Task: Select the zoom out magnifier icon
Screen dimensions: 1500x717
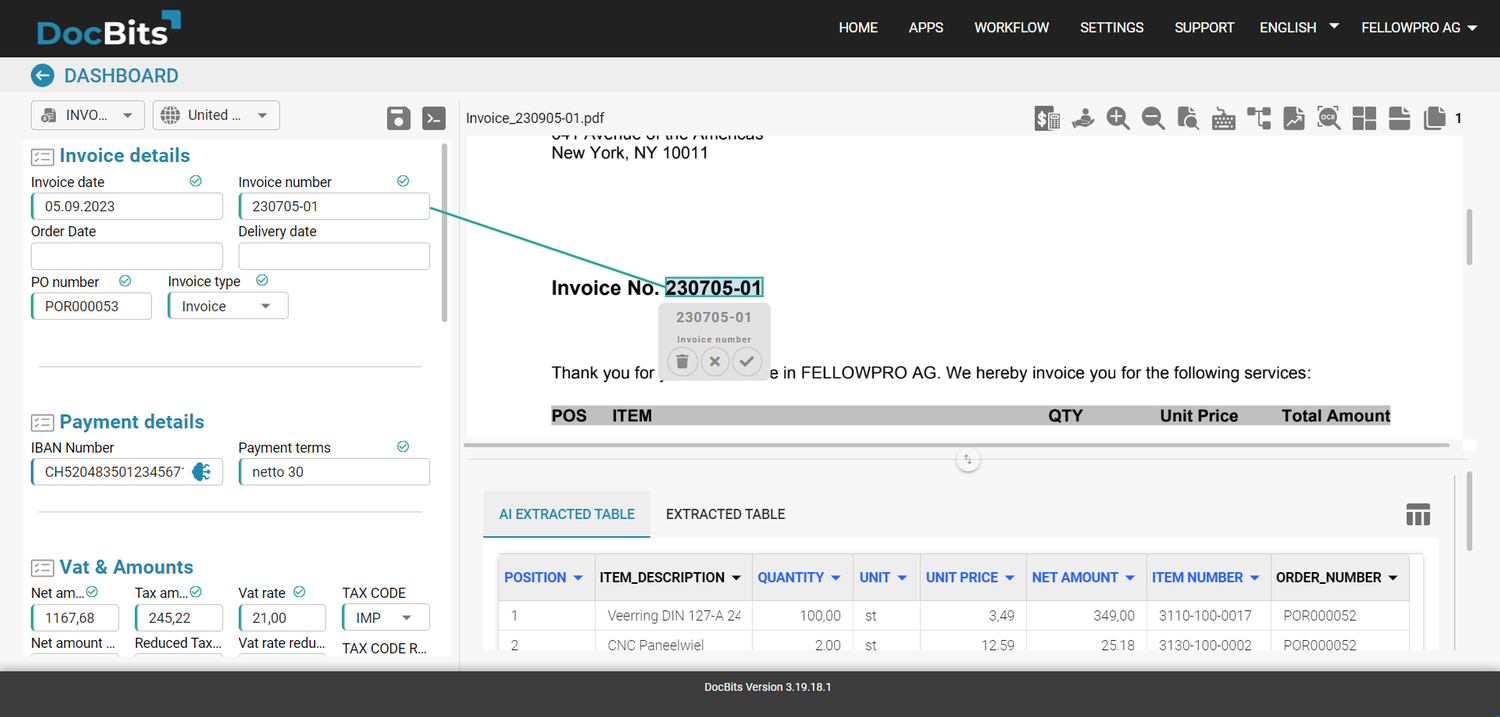Action: click(1153, 118)
